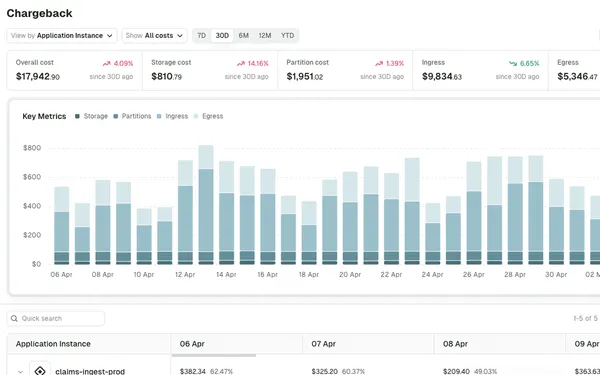600x375 pixels.
Task: Click the Partitions legend color swatch
Action: coord(116,116)
